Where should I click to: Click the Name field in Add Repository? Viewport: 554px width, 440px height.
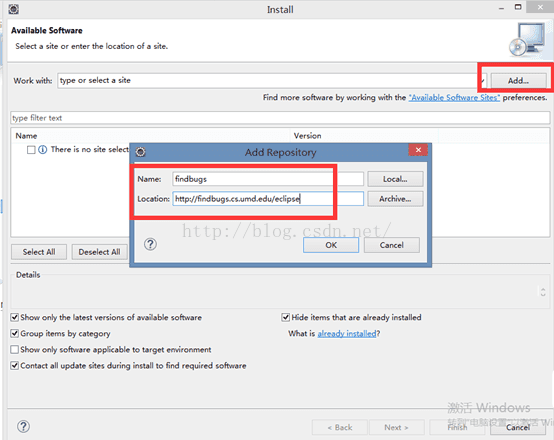coord(268,179)
